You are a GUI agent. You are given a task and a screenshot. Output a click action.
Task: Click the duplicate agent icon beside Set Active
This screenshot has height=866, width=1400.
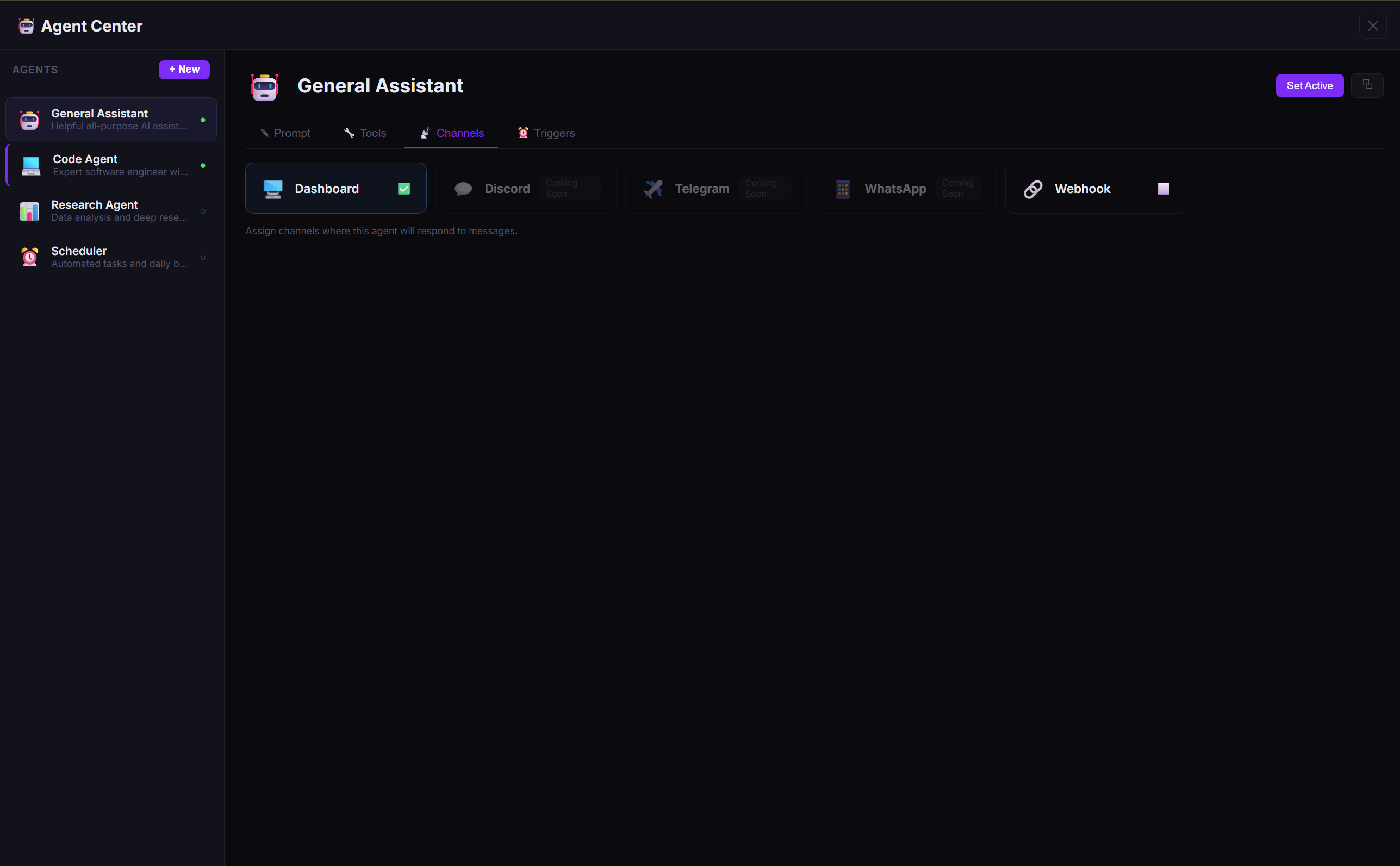click(x=1368, y=85)
